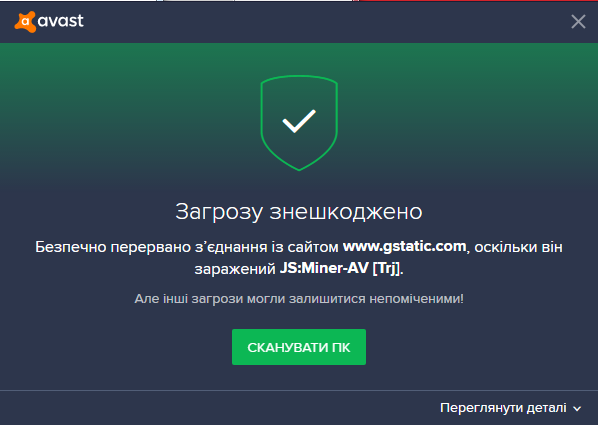The width and height of the screenshot is (598, 425).
Task: Click the green shield icon
Action: [x=299, y=123]
